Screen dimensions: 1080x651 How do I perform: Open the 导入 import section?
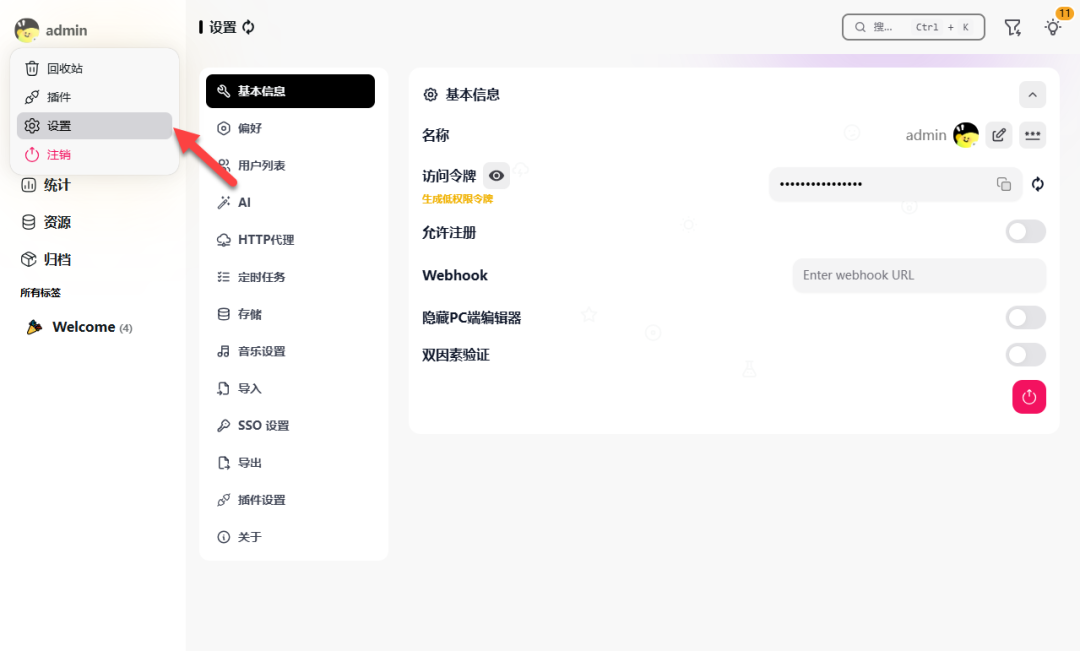point(290,389)
